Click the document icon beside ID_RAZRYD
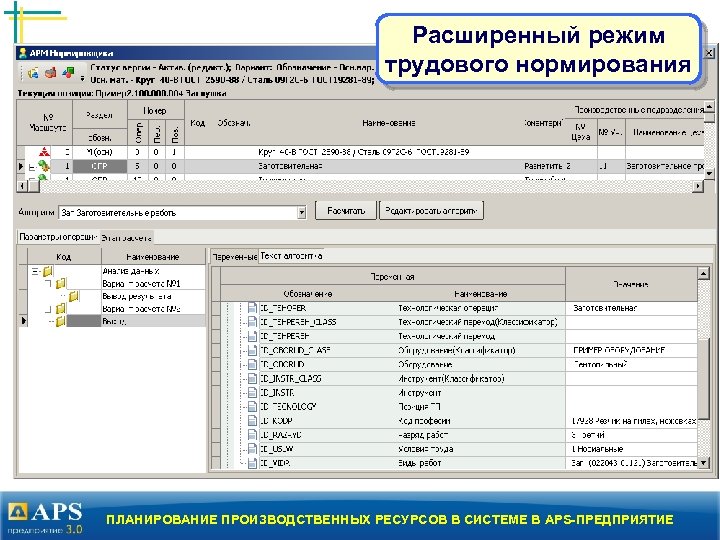This screenshot has width=720, height=540. tap(252, 435)
